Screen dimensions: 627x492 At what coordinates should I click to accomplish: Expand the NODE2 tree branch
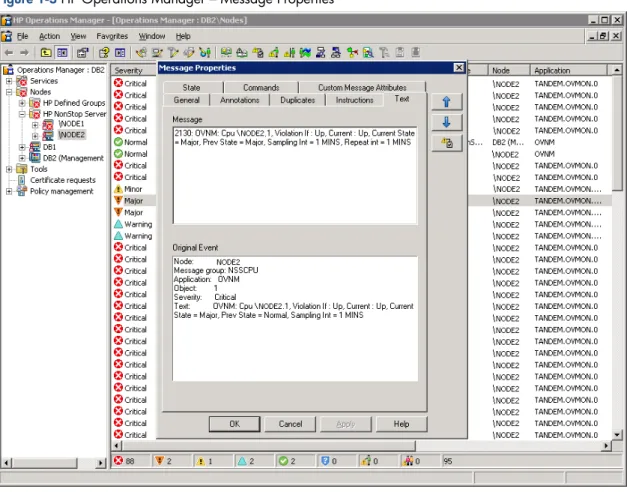point(35,136)
